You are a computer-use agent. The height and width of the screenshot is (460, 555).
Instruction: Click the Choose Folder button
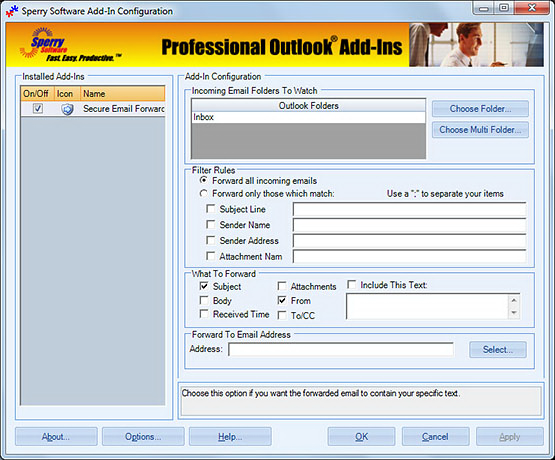(x=480, y=109)
